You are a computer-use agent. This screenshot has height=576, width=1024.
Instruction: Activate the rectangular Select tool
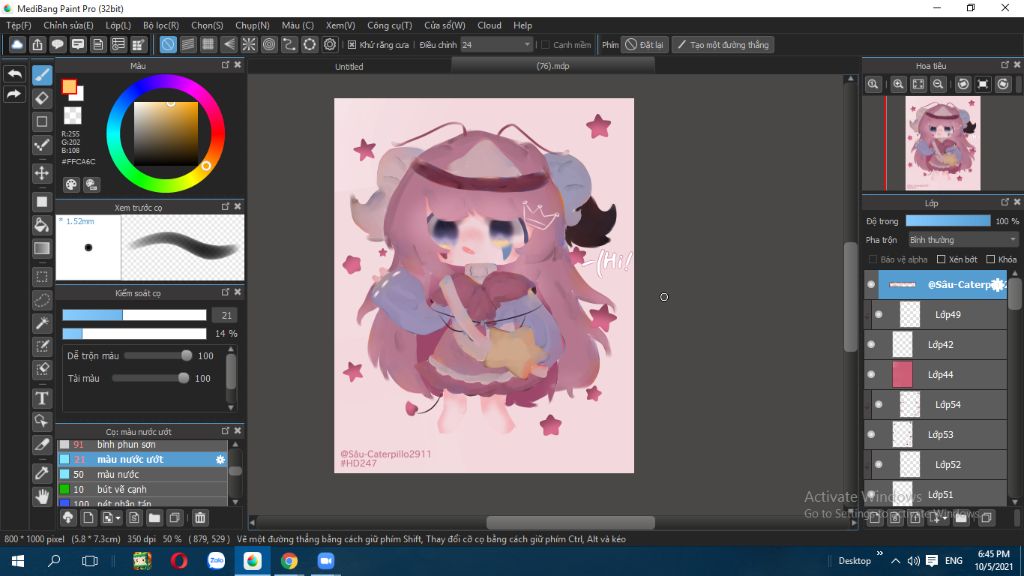pos(42,277)
